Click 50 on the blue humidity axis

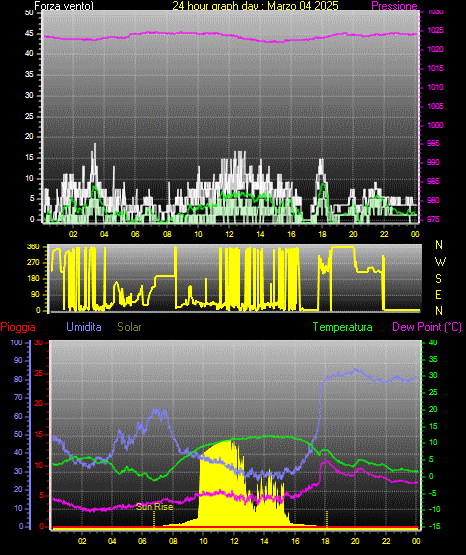tap(18, 435)
